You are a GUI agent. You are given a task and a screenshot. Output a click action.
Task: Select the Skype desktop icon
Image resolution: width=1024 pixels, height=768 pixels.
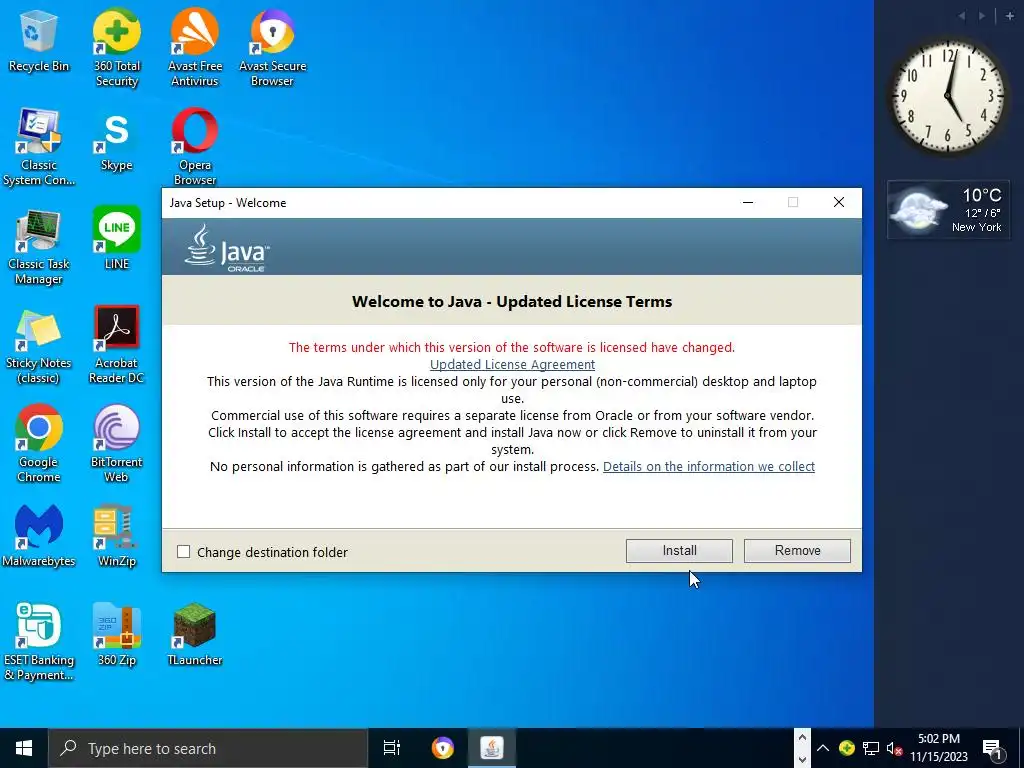(116, 140)
